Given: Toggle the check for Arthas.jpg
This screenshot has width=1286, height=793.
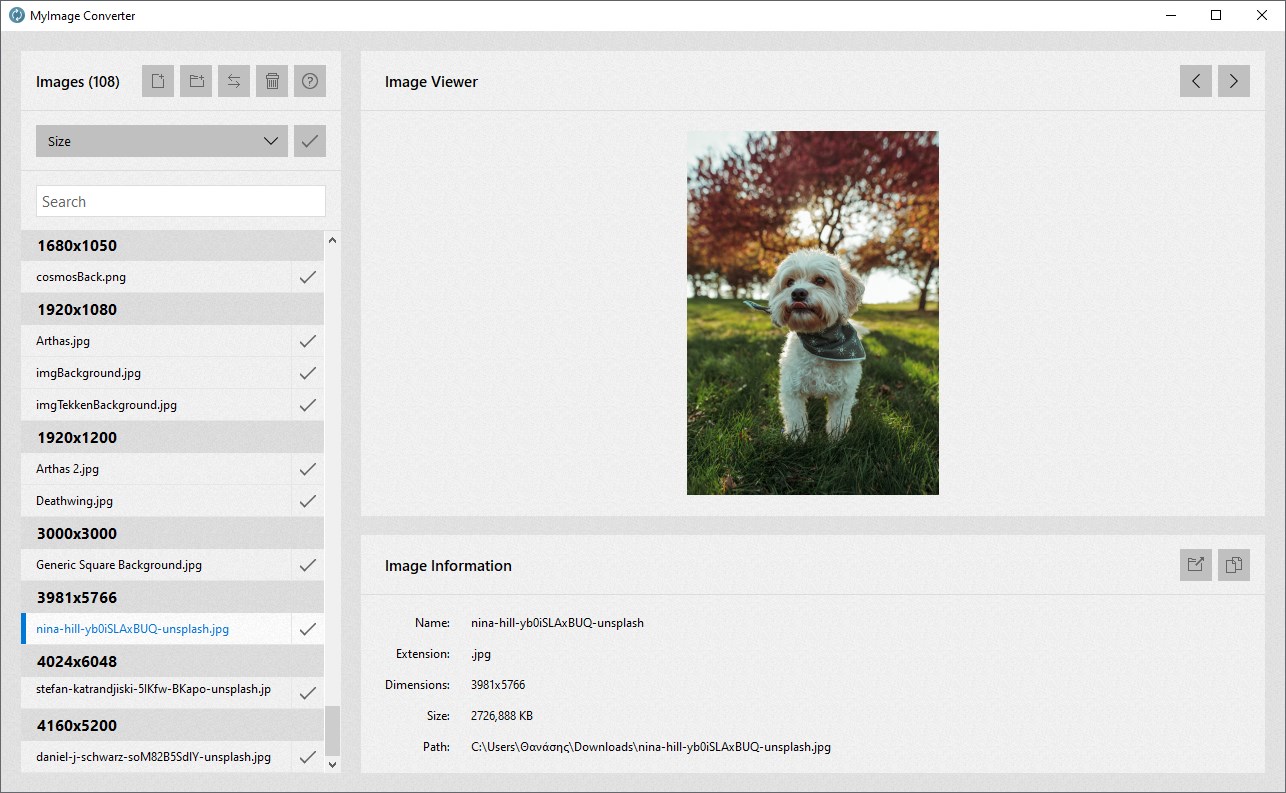Looking at the screenshot, I should pyautogui.click(x=308, y=341).
